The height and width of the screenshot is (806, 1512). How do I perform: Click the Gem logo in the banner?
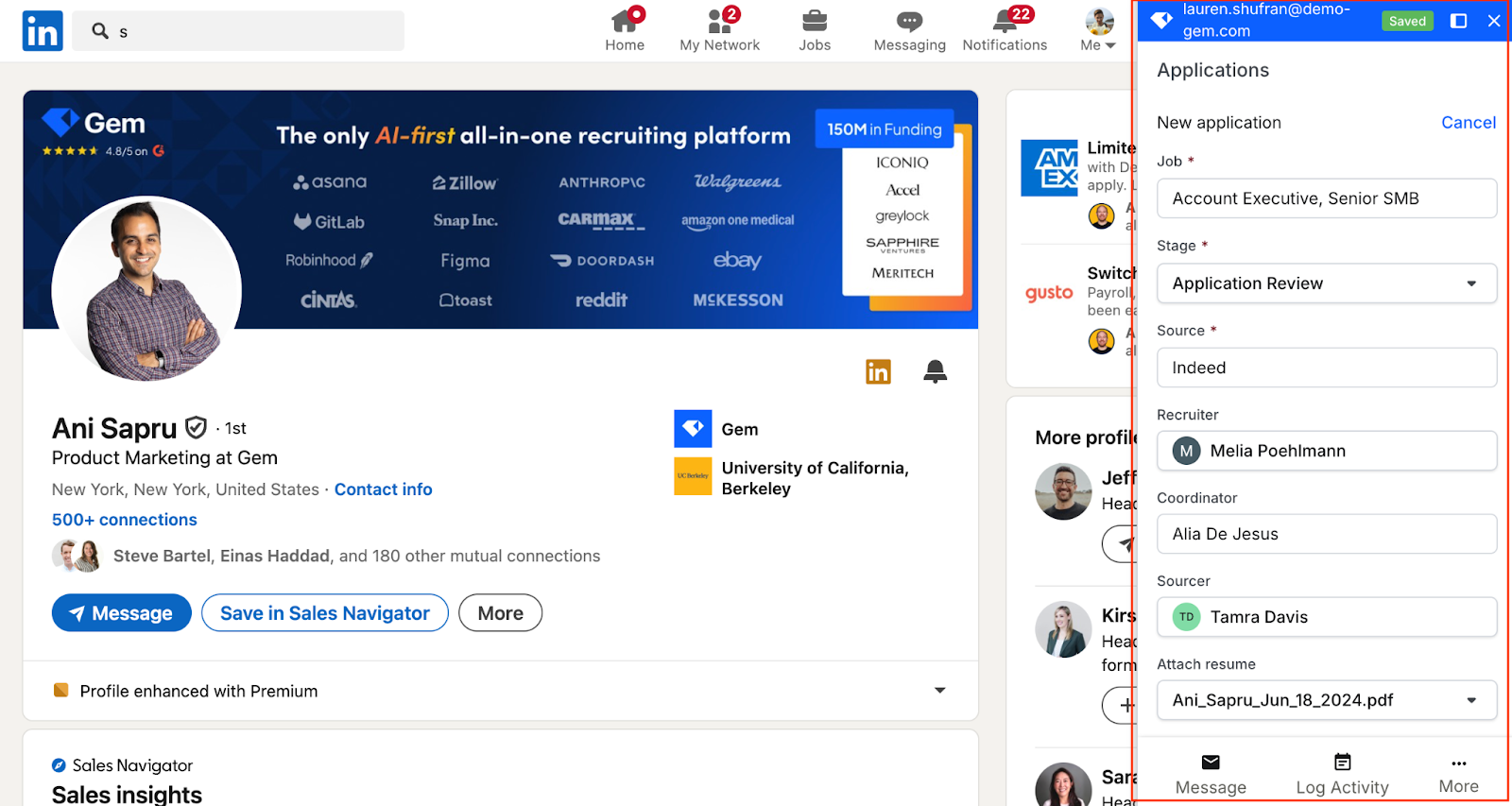coord(94,123)
